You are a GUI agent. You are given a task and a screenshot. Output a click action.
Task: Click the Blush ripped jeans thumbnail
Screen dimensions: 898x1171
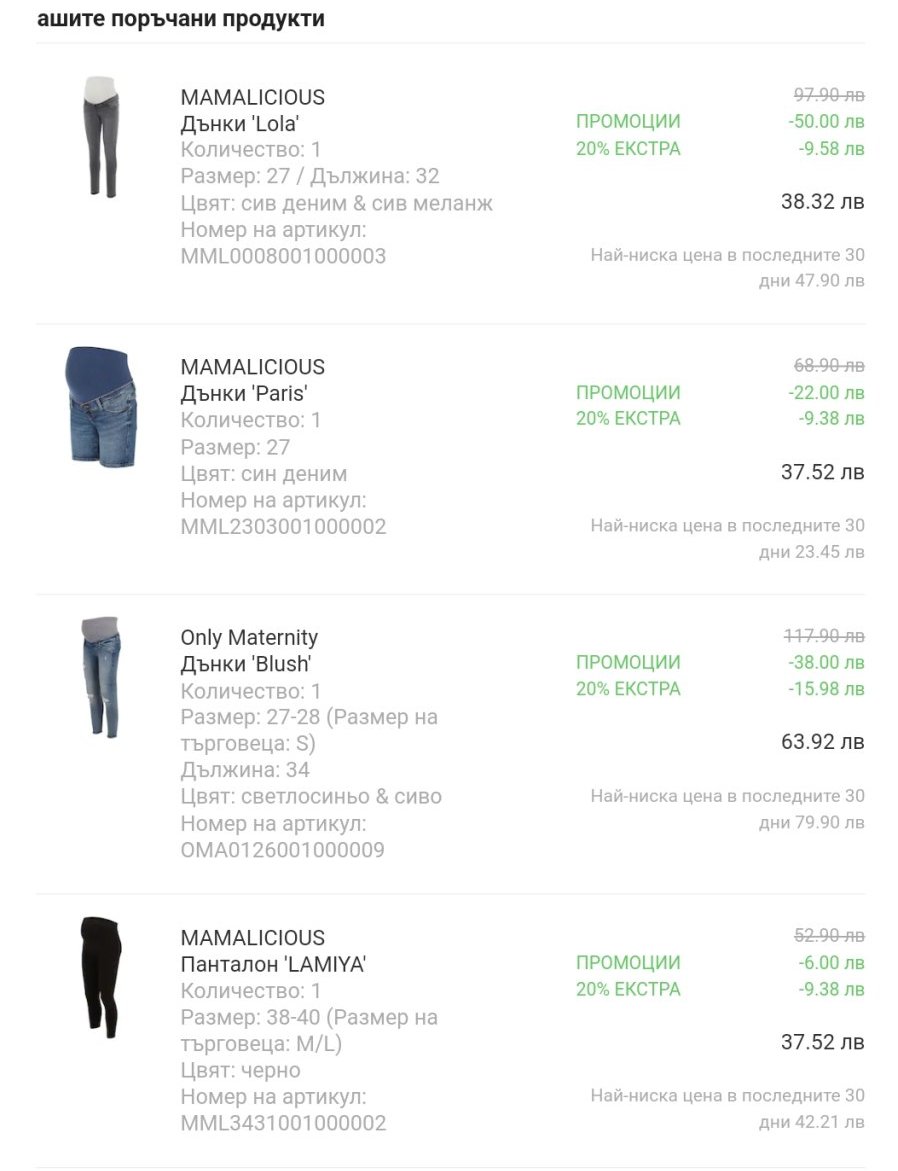pos(101,677)
